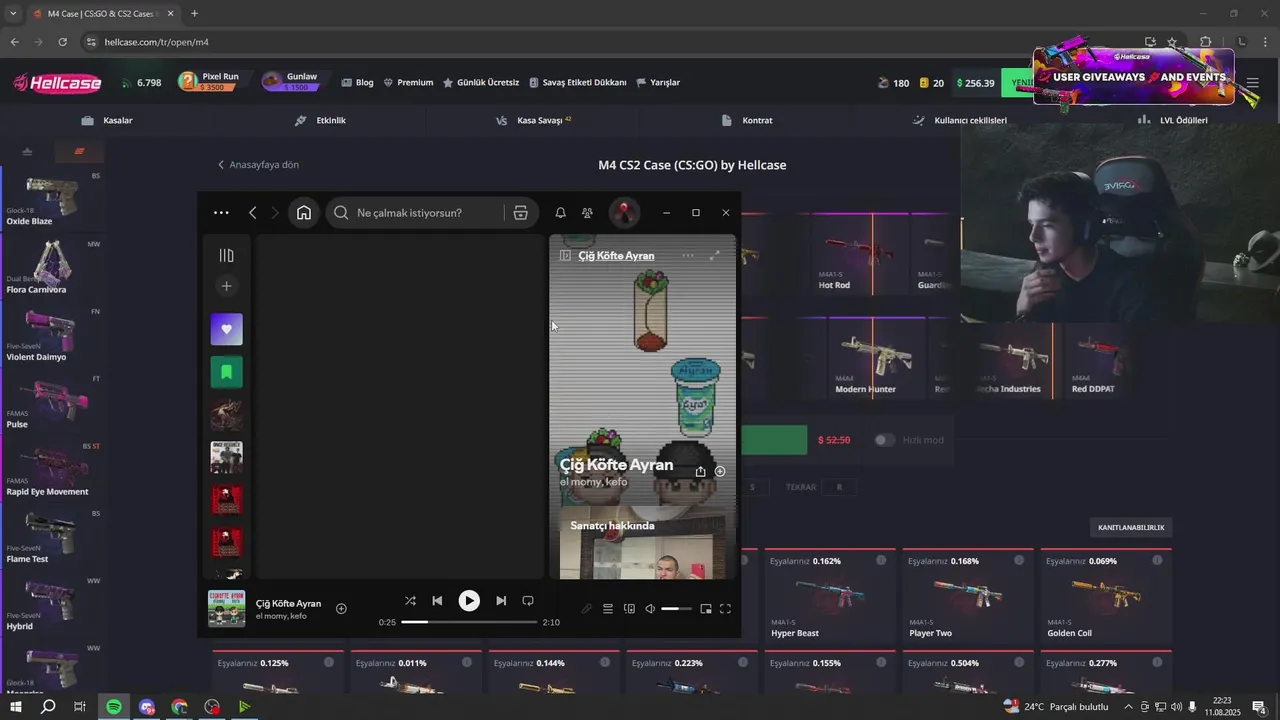Screen dimensions: 1280x720
Task: Toggle repeat in Spotify player
Action: (x=528, y=601)
